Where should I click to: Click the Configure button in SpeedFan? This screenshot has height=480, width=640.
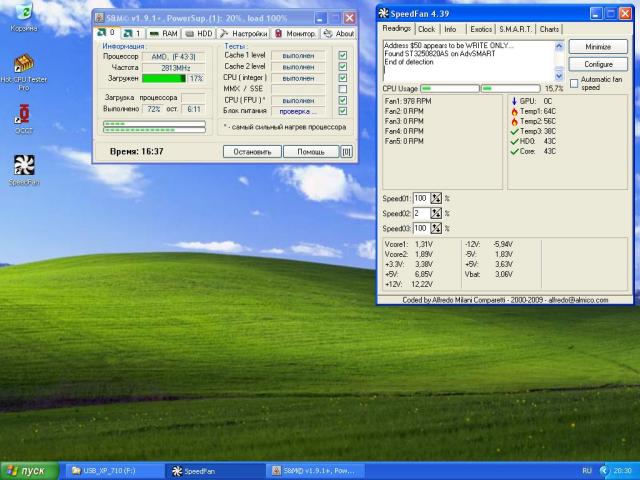point(598,64)
